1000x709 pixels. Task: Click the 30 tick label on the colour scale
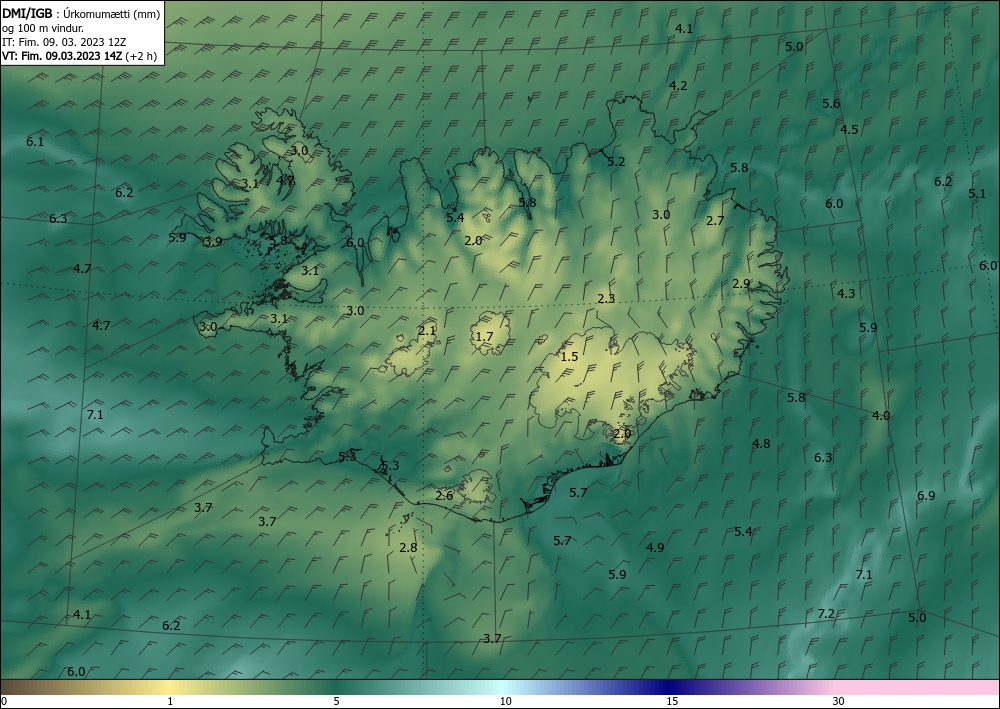click(839, 702)
